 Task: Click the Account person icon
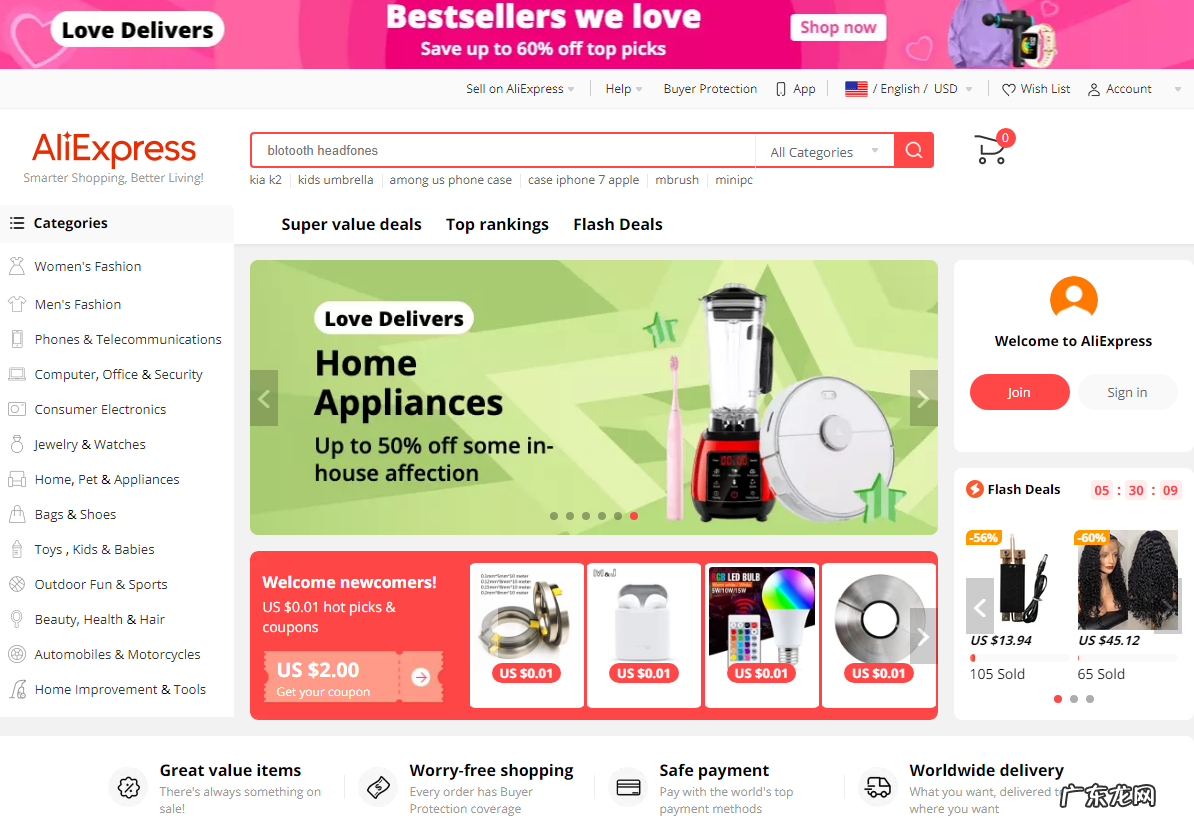point(1093,89)
